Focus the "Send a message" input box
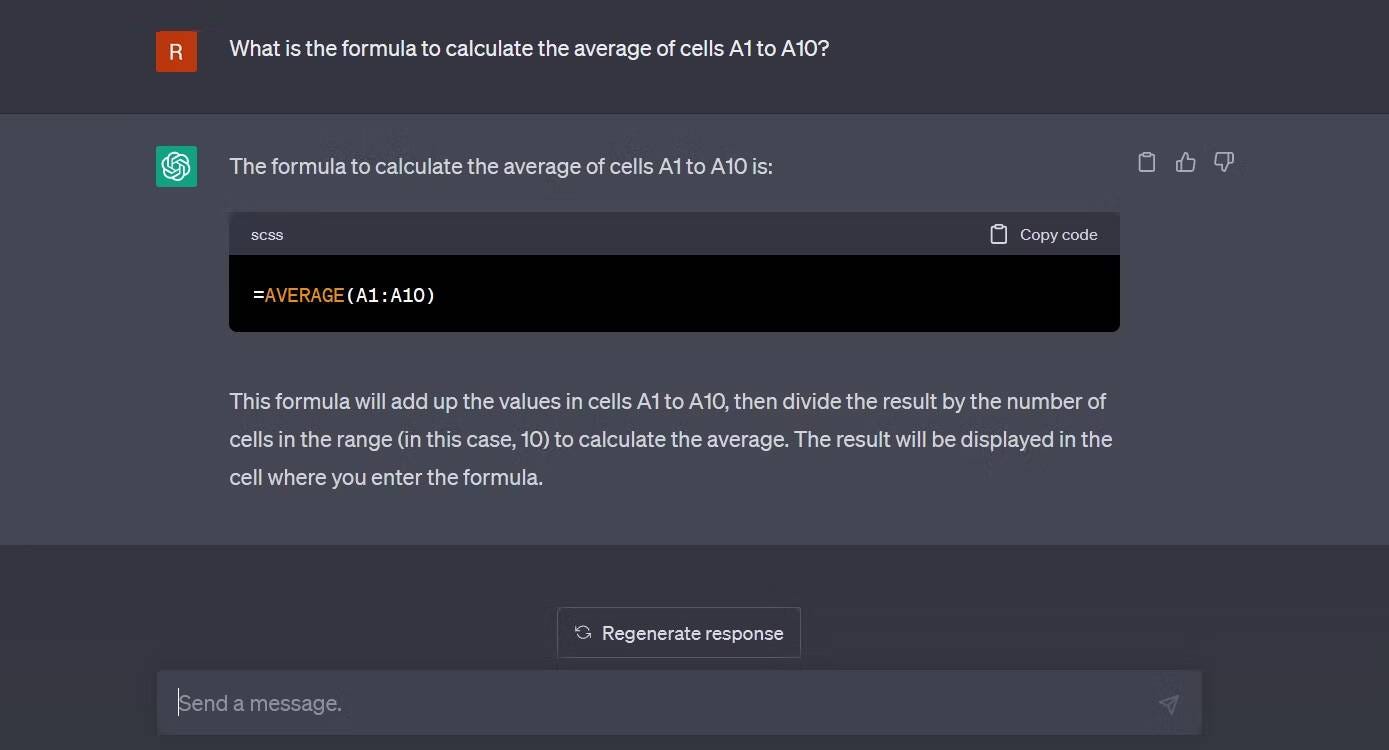 click(x=650, y=703)
